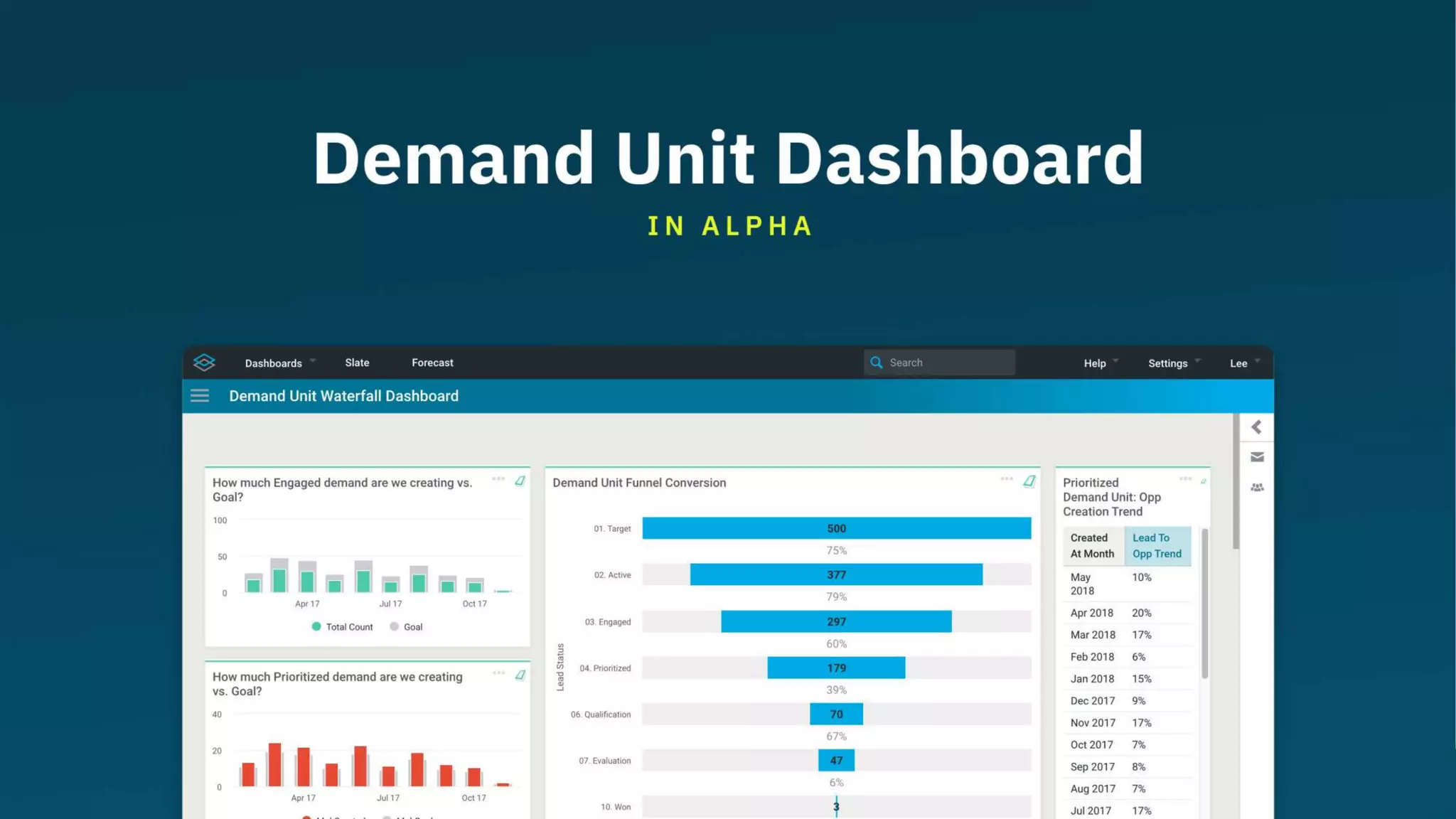Sort by Lead To Opp Trend header
Screen dimensions: 1456x819
tap(1157, 546)
